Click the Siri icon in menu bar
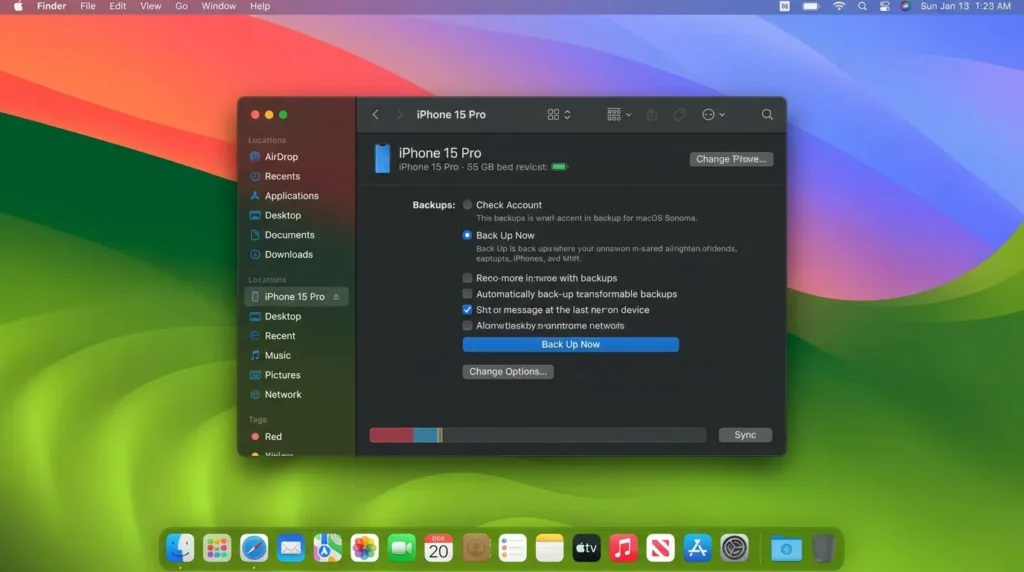The height and width of the screenshot is (572, 1024). tap(905, 7)
